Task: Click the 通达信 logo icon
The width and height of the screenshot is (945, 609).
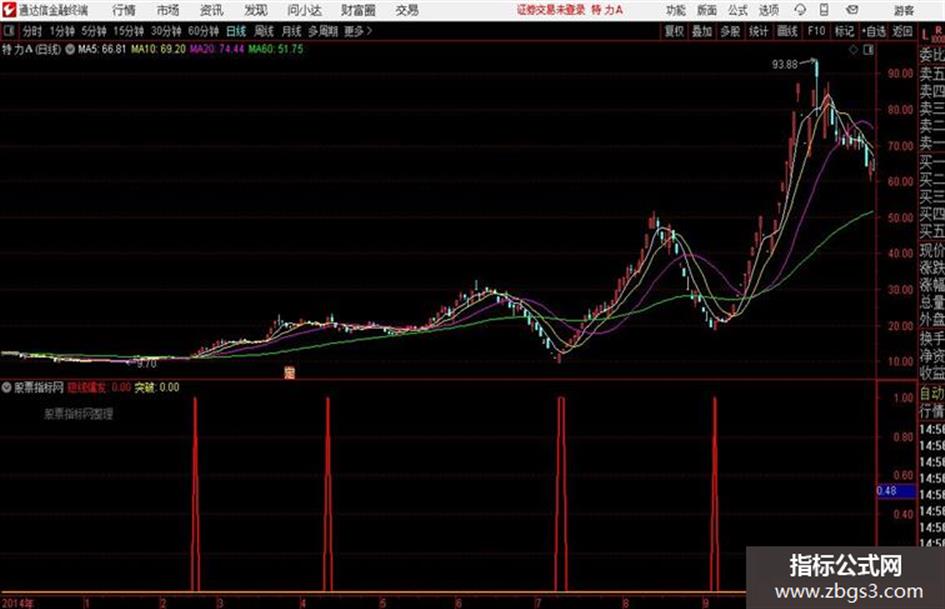Action: click(x=9, y=10)
